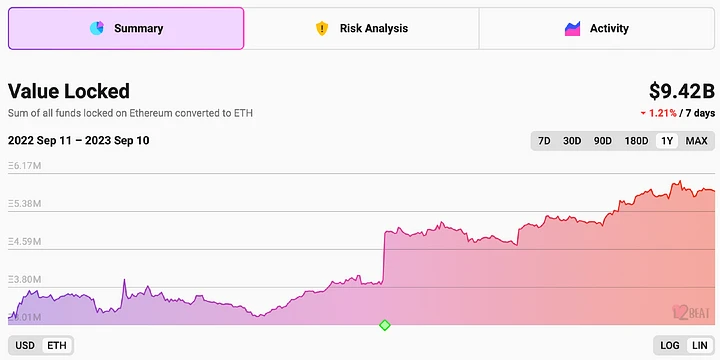720x360 pixels.
Task: Pick the 180D time range
Action: click(x=636, y=141)
